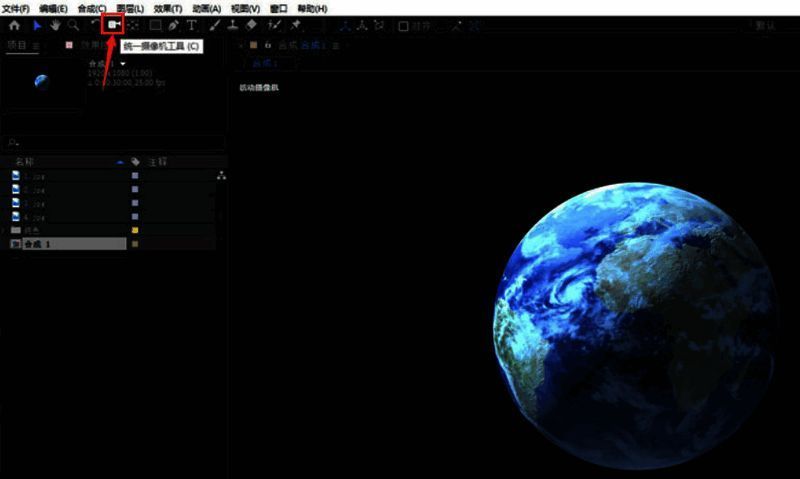Image resolution: width=800 pixels, height=479 pixels.
Task: Select the Hand tool
Action: coord(56,25)
